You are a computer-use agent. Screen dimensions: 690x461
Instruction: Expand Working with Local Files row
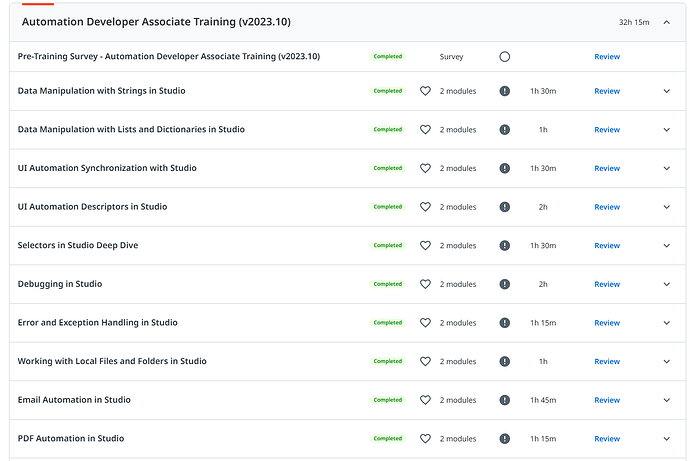[667, 361]
